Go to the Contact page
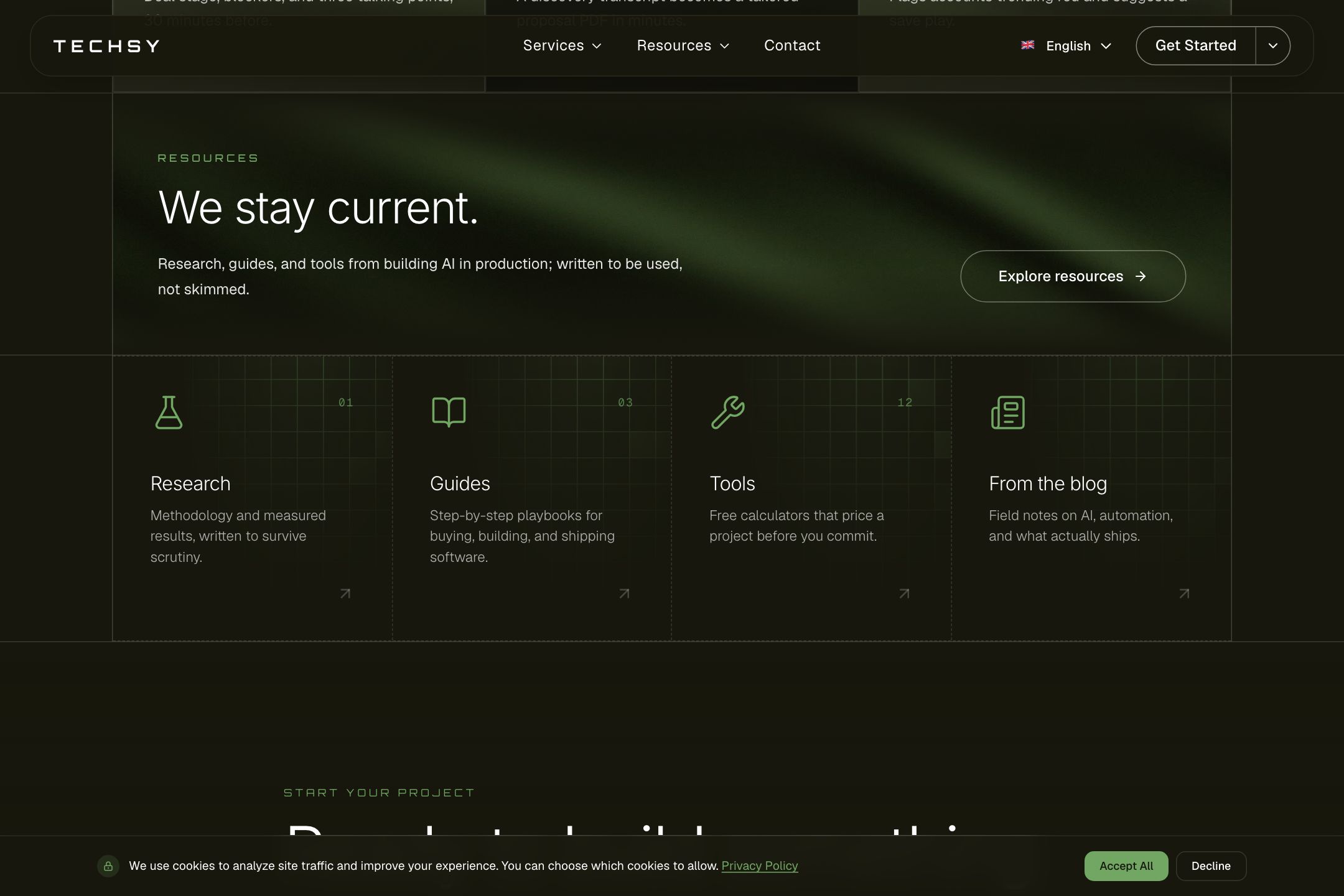1344x896 pixels. pyautogui.click(x=792, y=45)
